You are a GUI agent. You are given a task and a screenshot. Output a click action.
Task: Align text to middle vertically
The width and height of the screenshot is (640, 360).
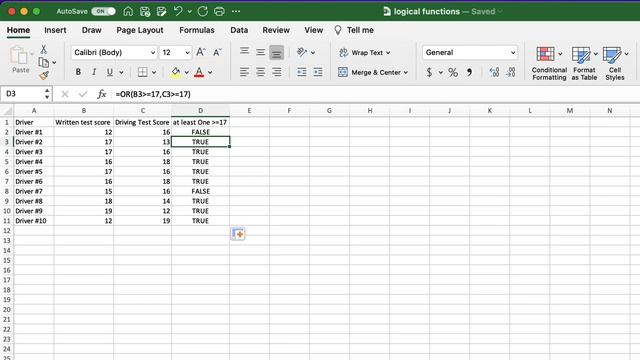260,52
